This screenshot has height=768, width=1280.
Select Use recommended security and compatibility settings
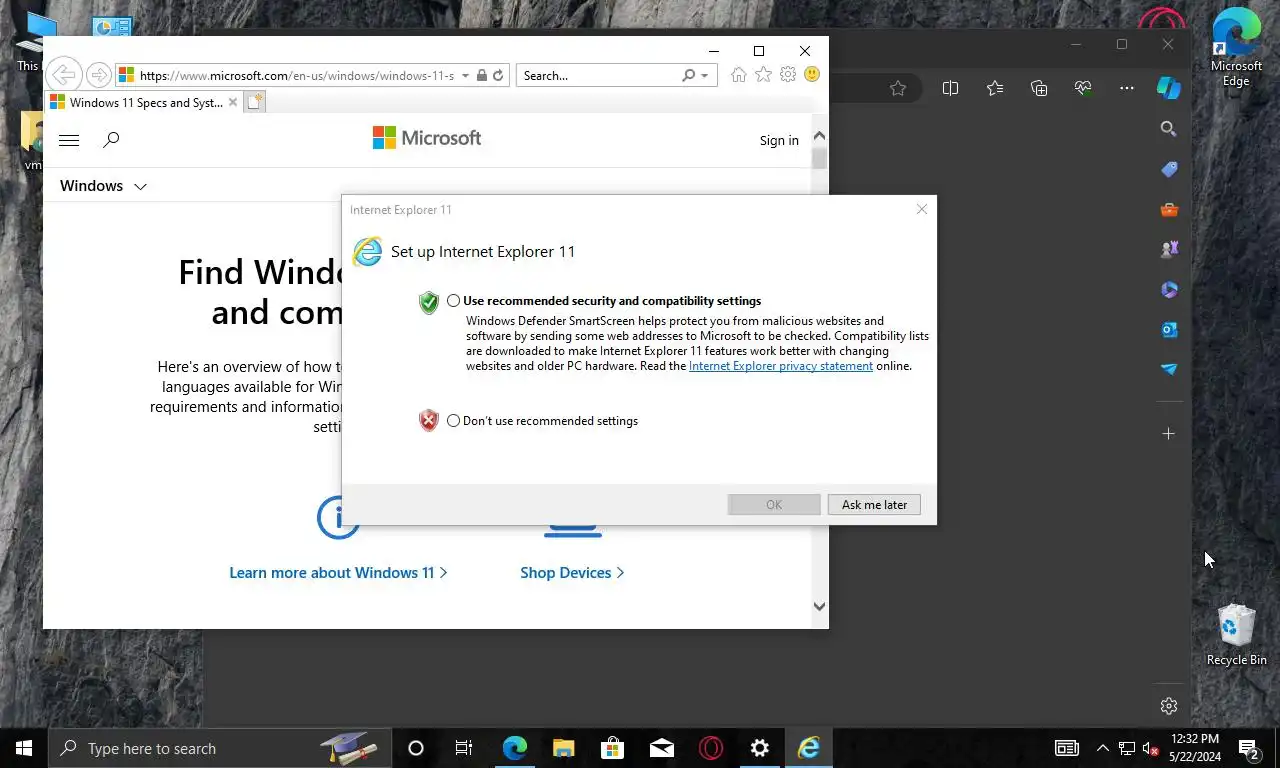pos(454,301)
